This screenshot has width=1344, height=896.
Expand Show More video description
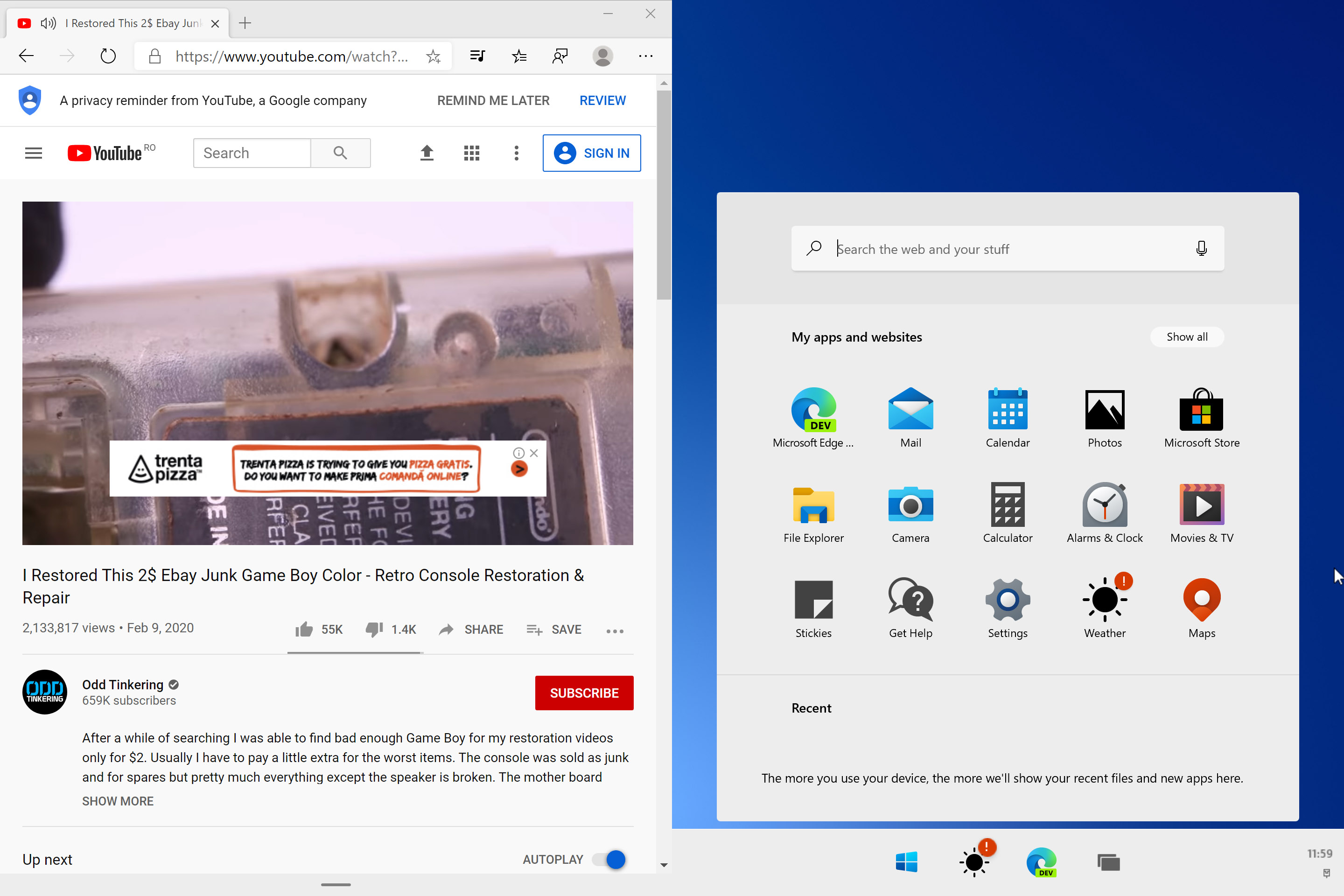pyautogui.click(x=117, y=801)
